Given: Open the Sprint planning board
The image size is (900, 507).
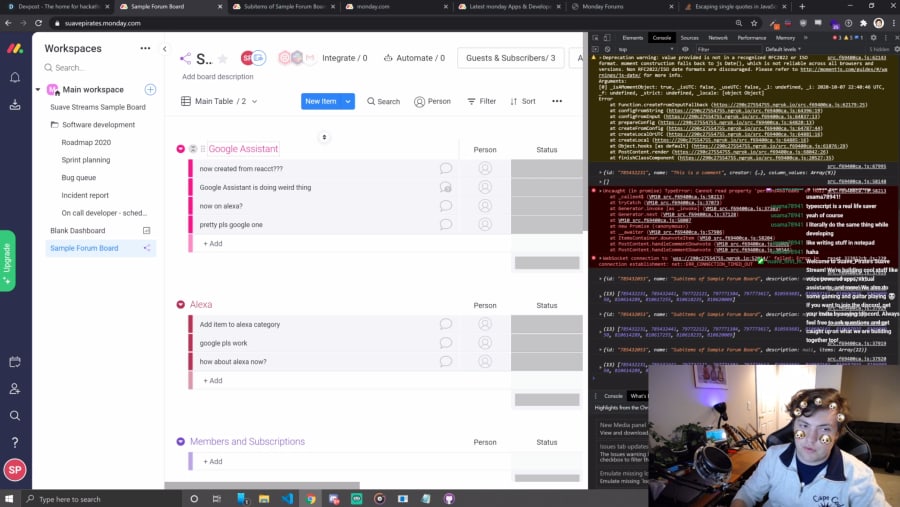Looking at the screenshot, I should pyautogui.click(x=86, y=160).
